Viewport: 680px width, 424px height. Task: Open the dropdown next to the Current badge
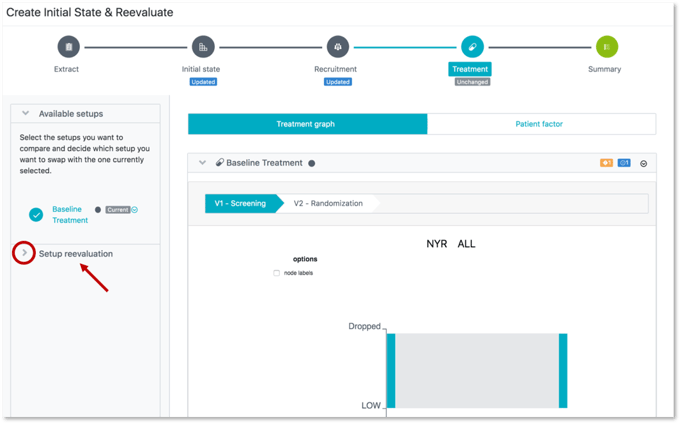point(135,210)
